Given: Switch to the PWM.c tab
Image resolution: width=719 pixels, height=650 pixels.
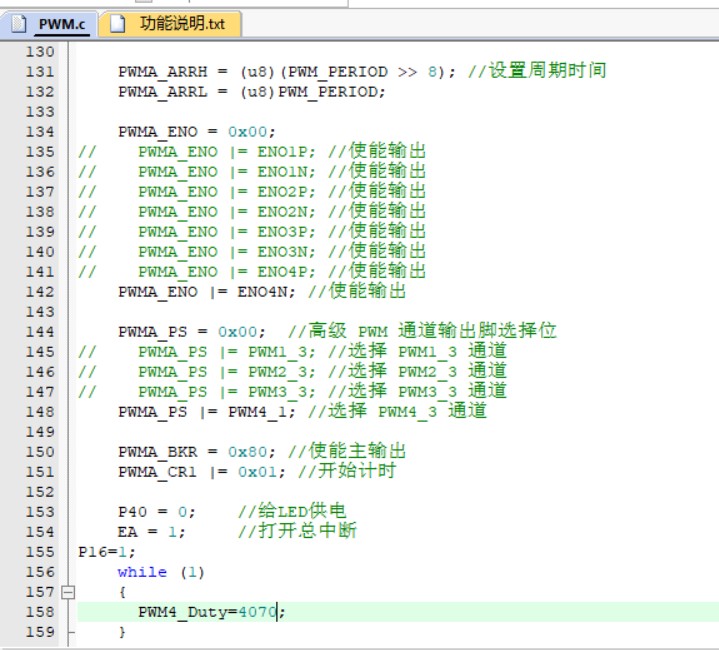Looking at the screenshot, I should [x=60, y=25].
